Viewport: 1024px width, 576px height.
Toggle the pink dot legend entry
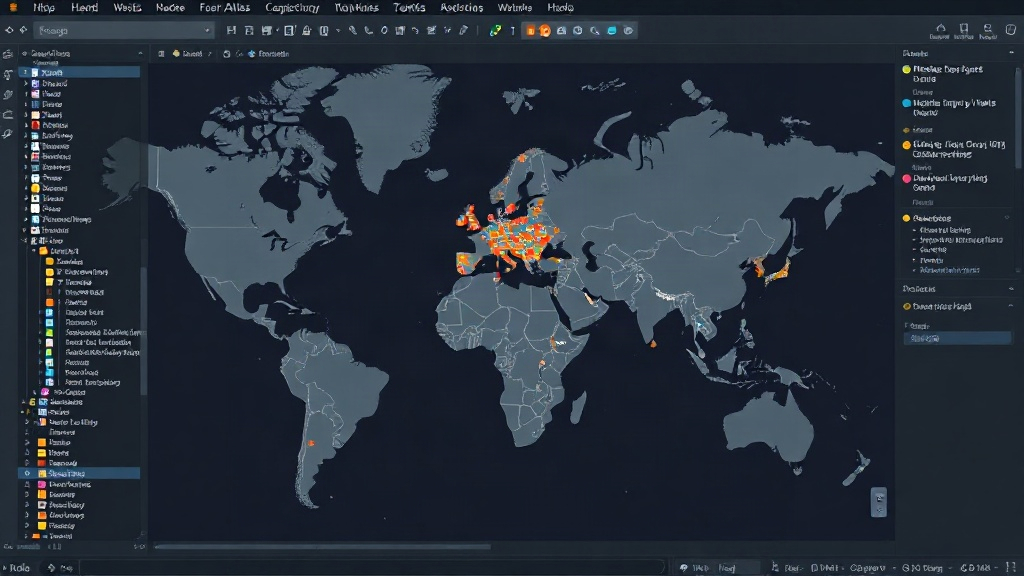tap(906, 178)
